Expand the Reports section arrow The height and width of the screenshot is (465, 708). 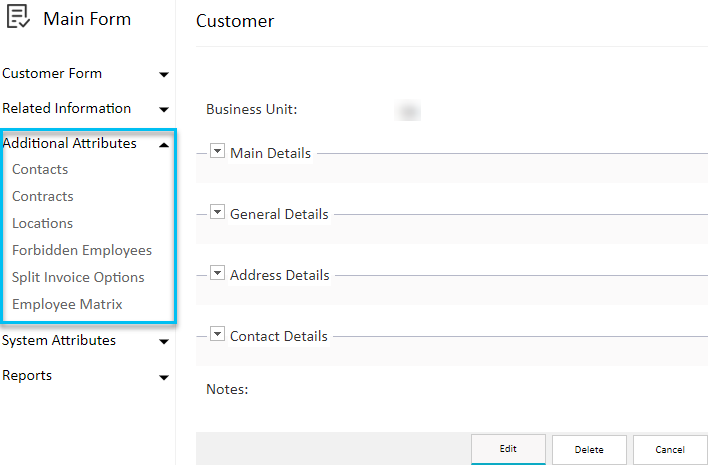pos(164,377)
